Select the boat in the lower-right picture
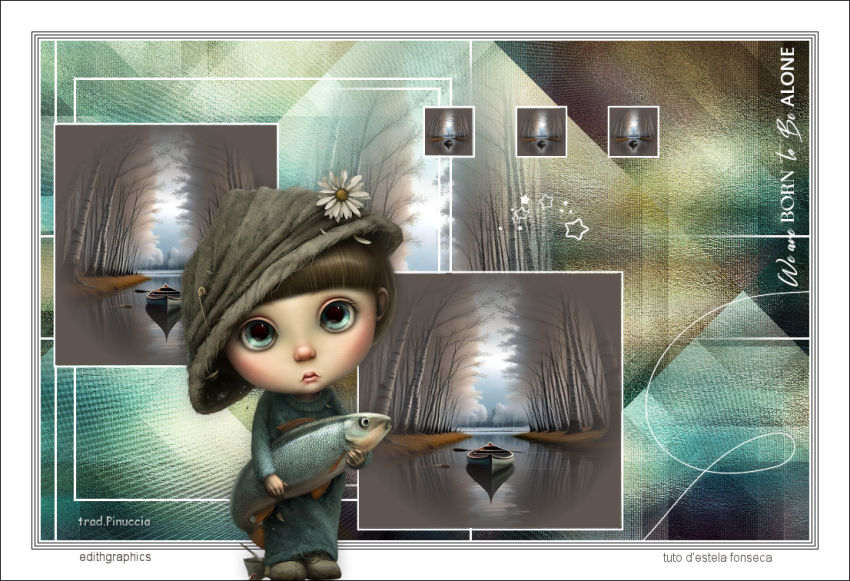This screenshot has height=581, width=850. (490, 456)
